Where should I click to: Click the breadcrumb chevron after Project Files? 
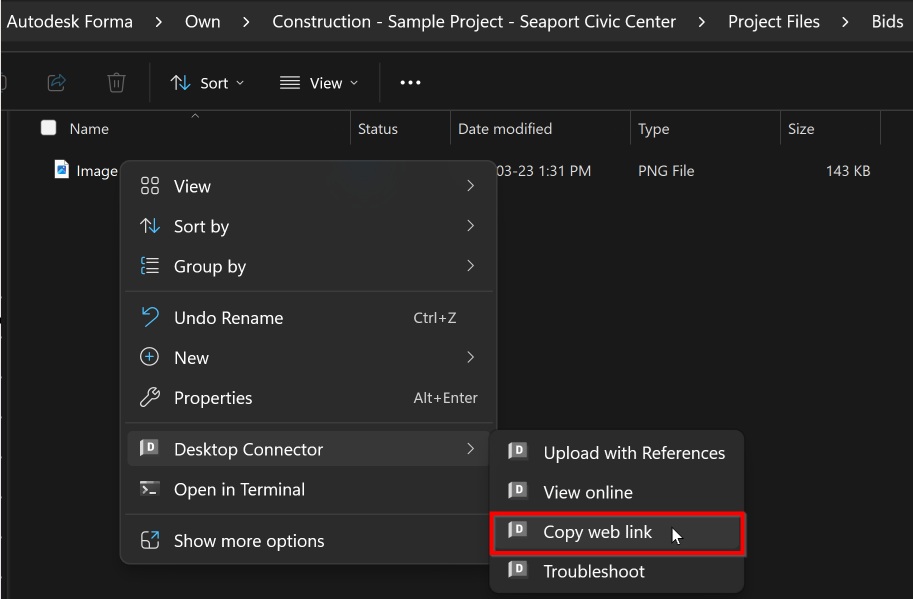(845, 22)
